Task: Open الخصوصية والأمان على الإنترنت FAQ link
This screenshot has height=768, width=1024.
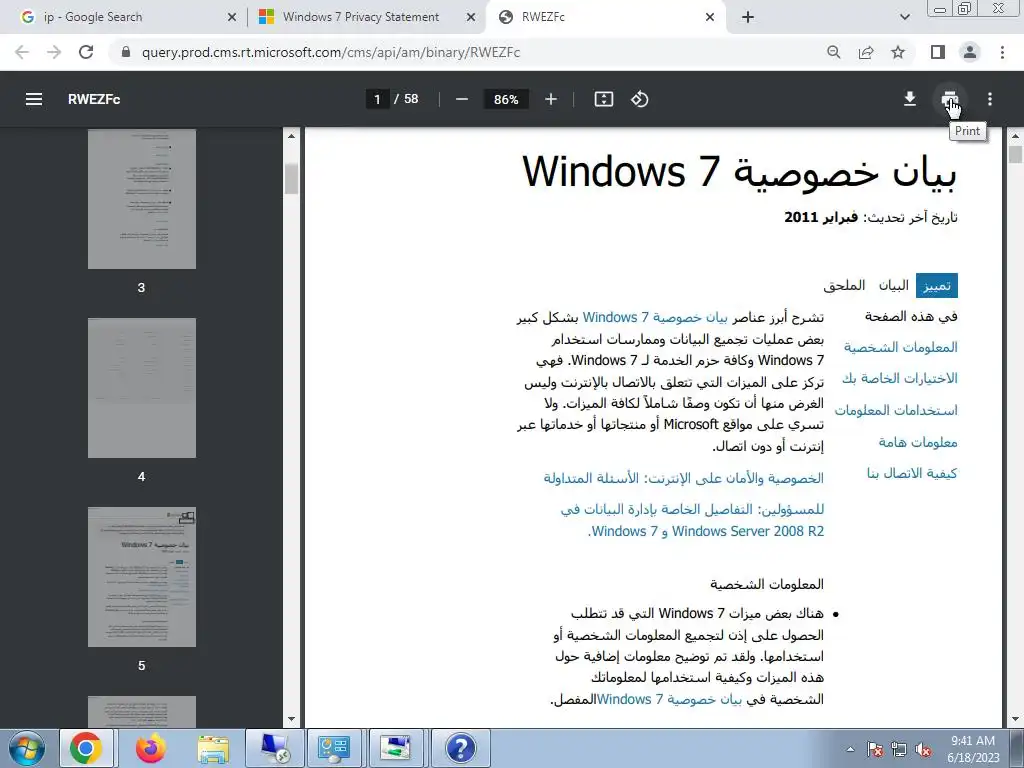Action: [x=683, y=478]
